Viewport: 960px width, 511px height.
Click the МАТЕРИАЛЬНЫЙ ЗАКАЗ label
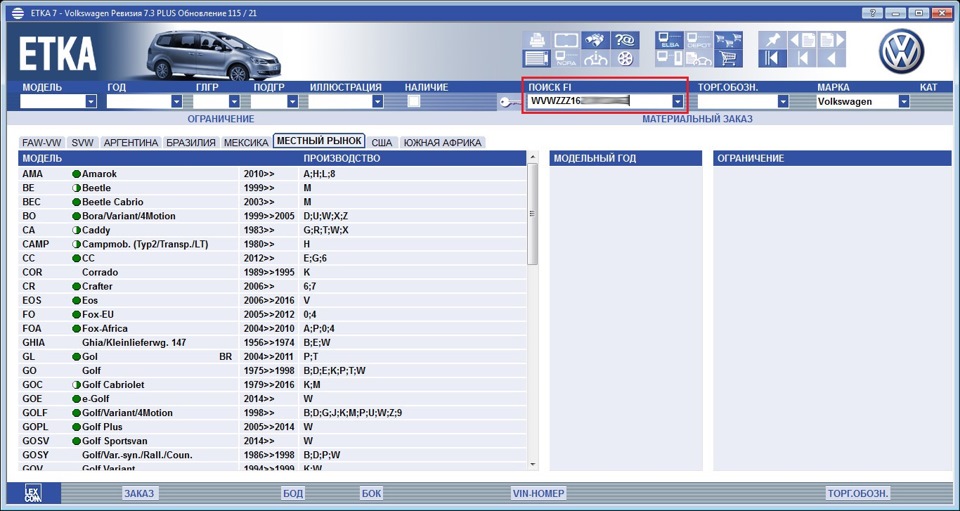697,119
